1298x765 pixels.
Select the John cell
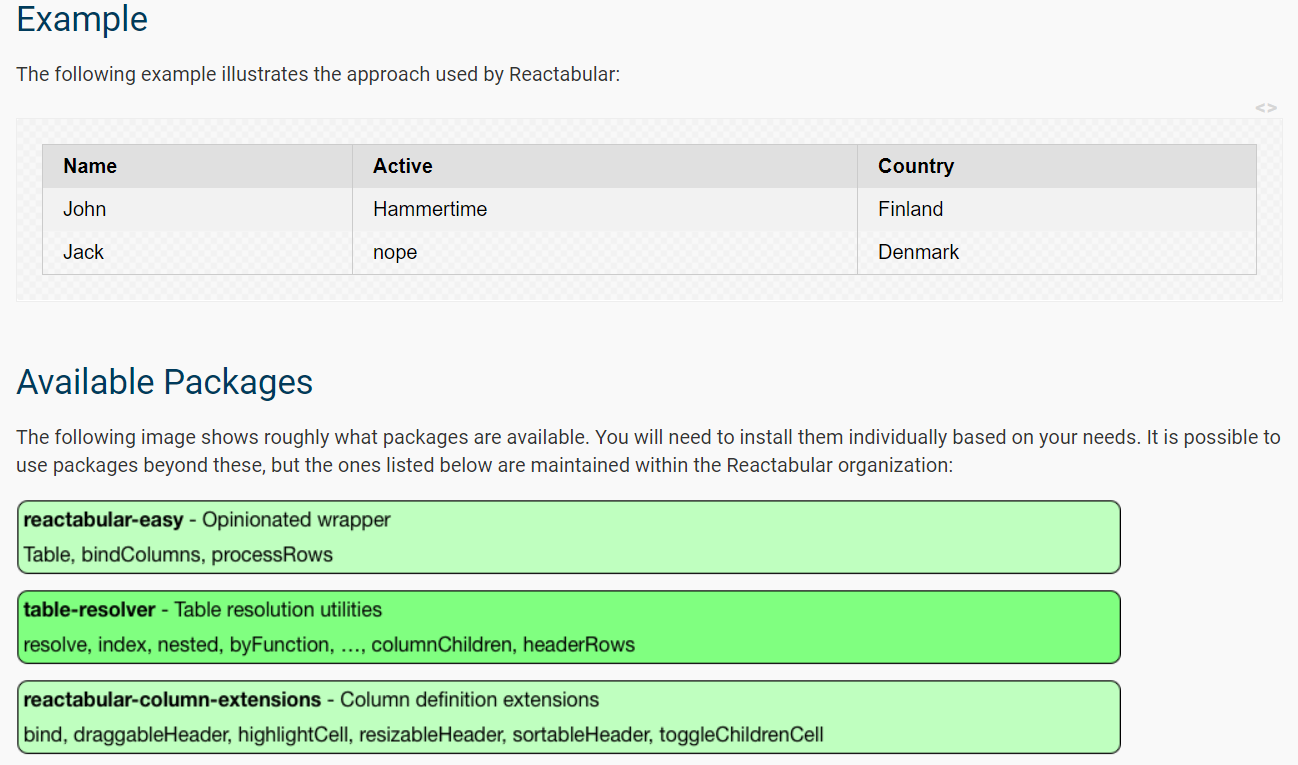[x=198, y=209]
